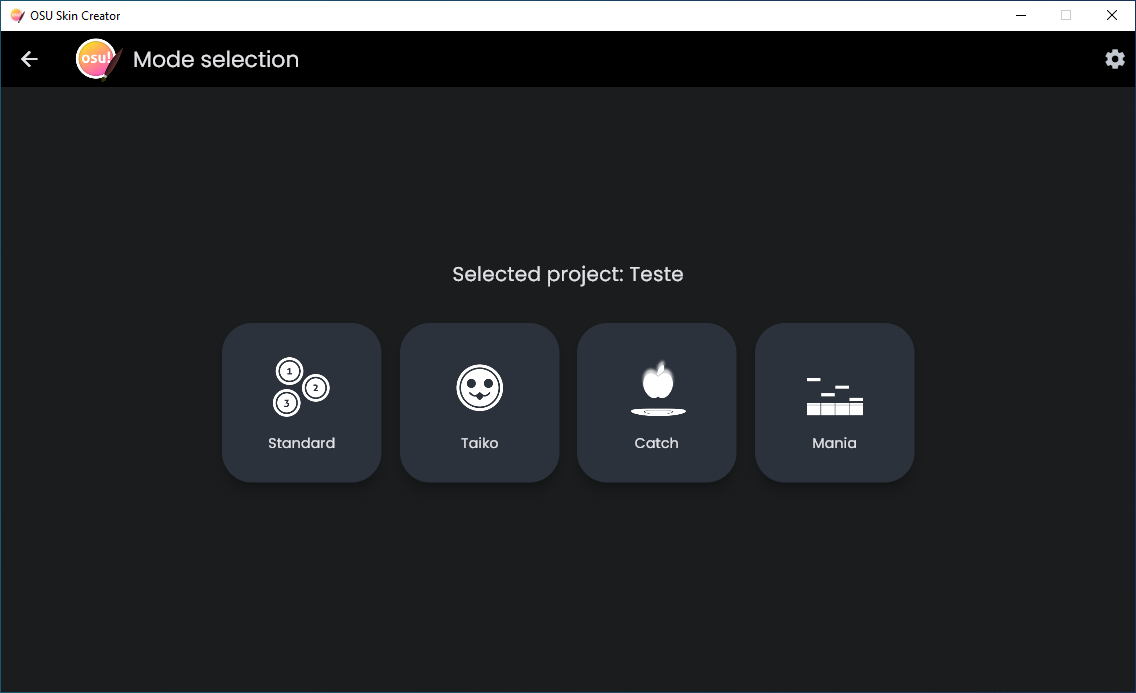Pick the Catch apple icon
Image resolution: width=1136 pixels, height=693 pixels.
point(657,382)
